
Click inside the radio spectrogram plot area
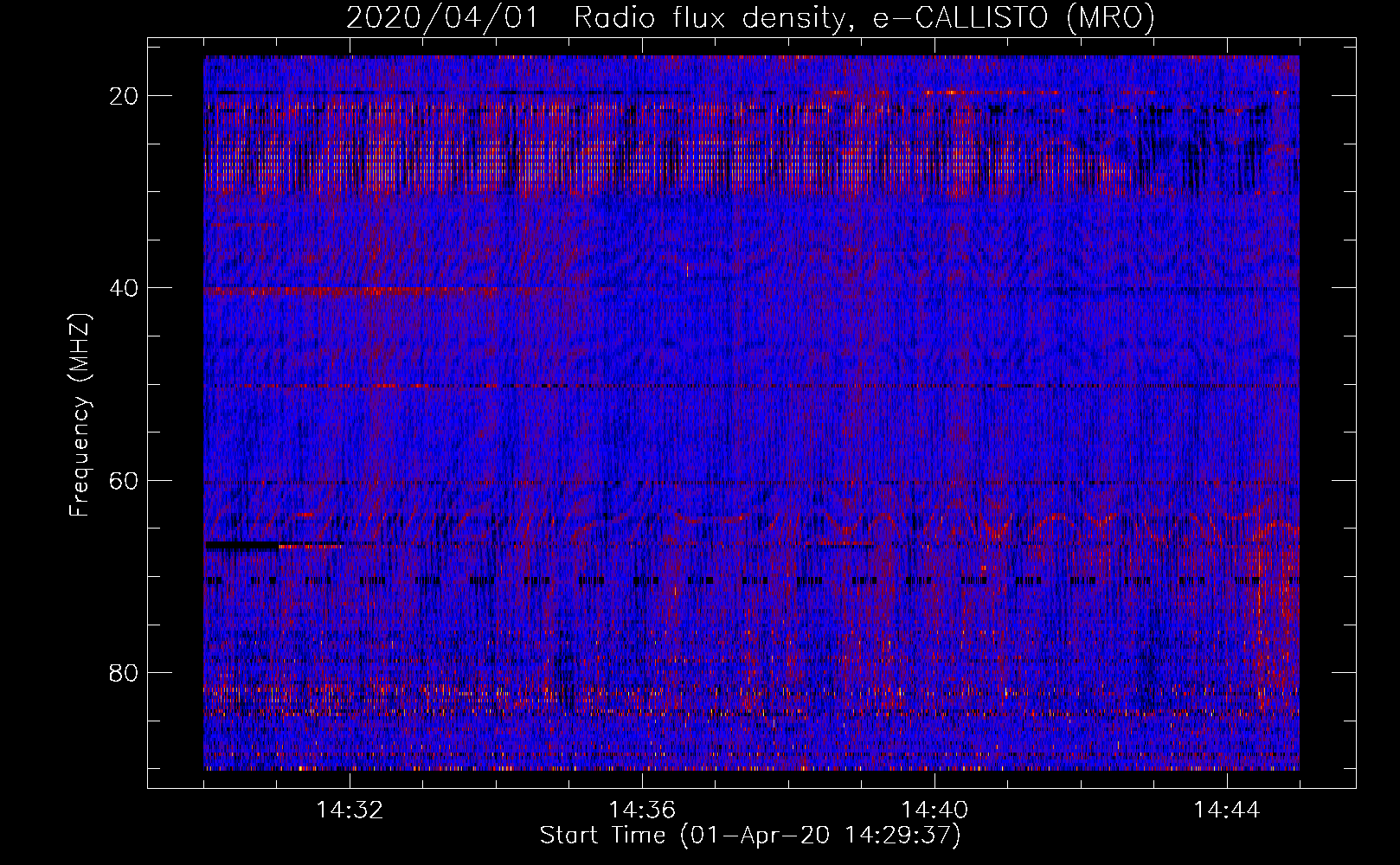pos(751,413)
